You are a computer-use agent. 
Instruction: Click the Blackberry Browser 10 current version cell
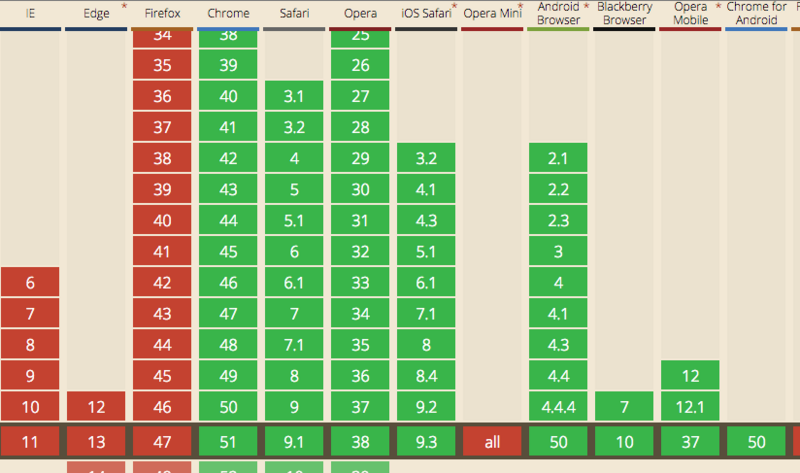click(x=624, y=441)
